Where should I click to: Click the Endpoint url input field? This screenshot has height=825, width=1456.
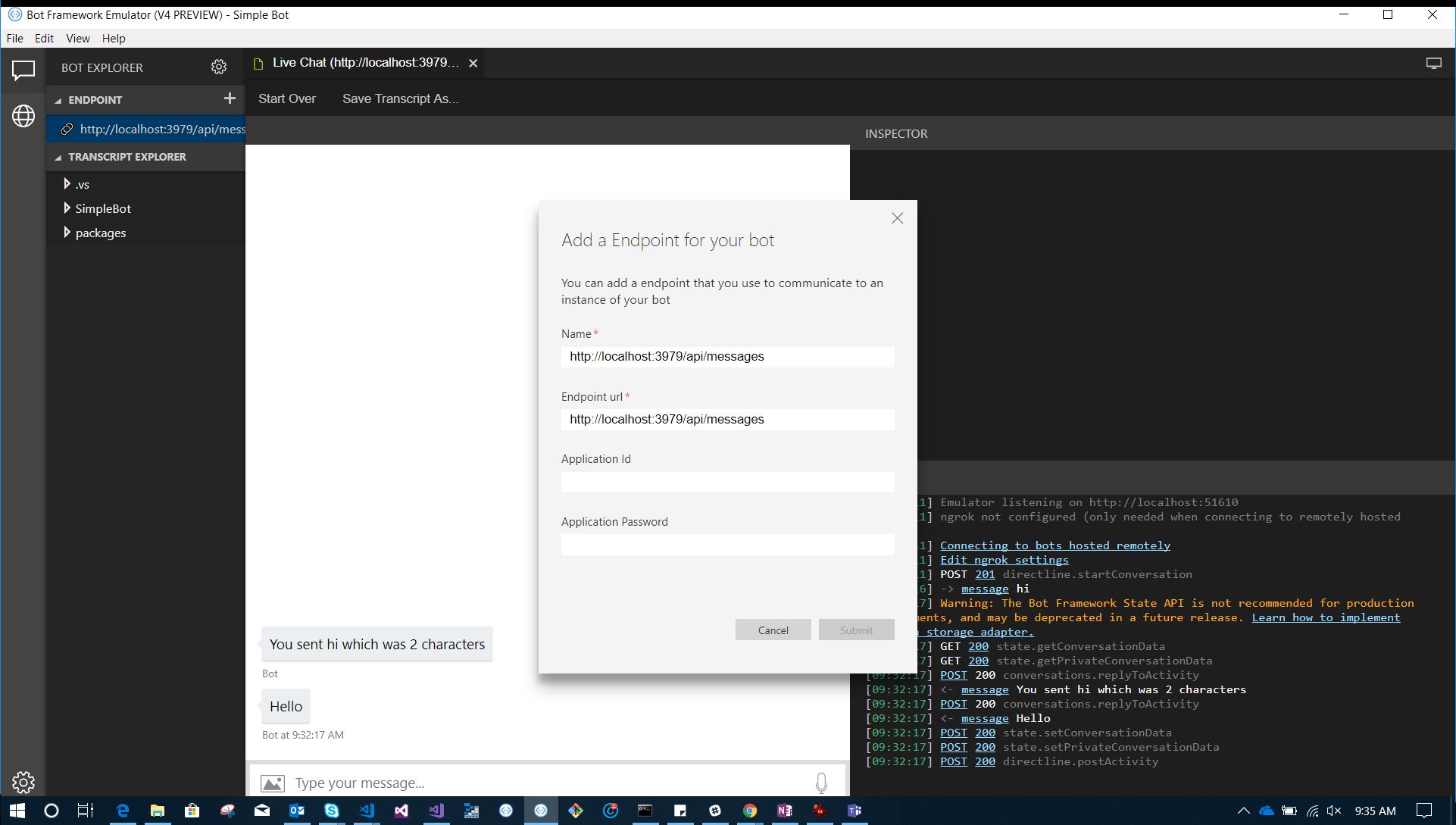(726, 419)
